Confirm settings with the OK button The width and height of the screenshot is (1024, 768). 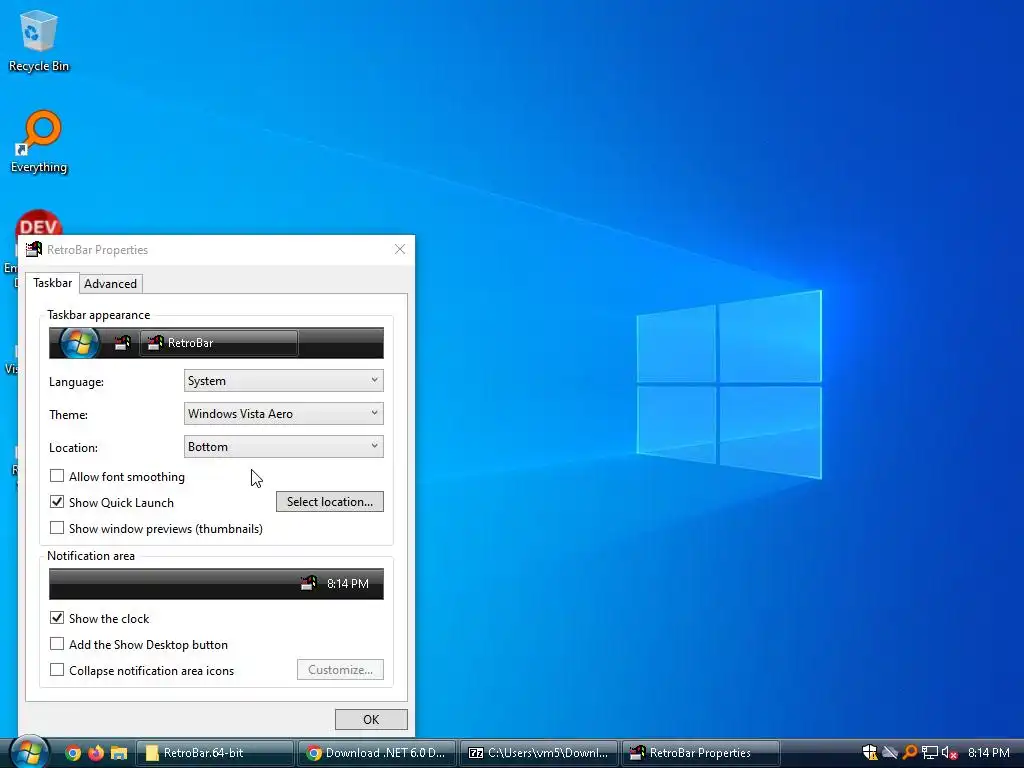click(x=371, y=720)
